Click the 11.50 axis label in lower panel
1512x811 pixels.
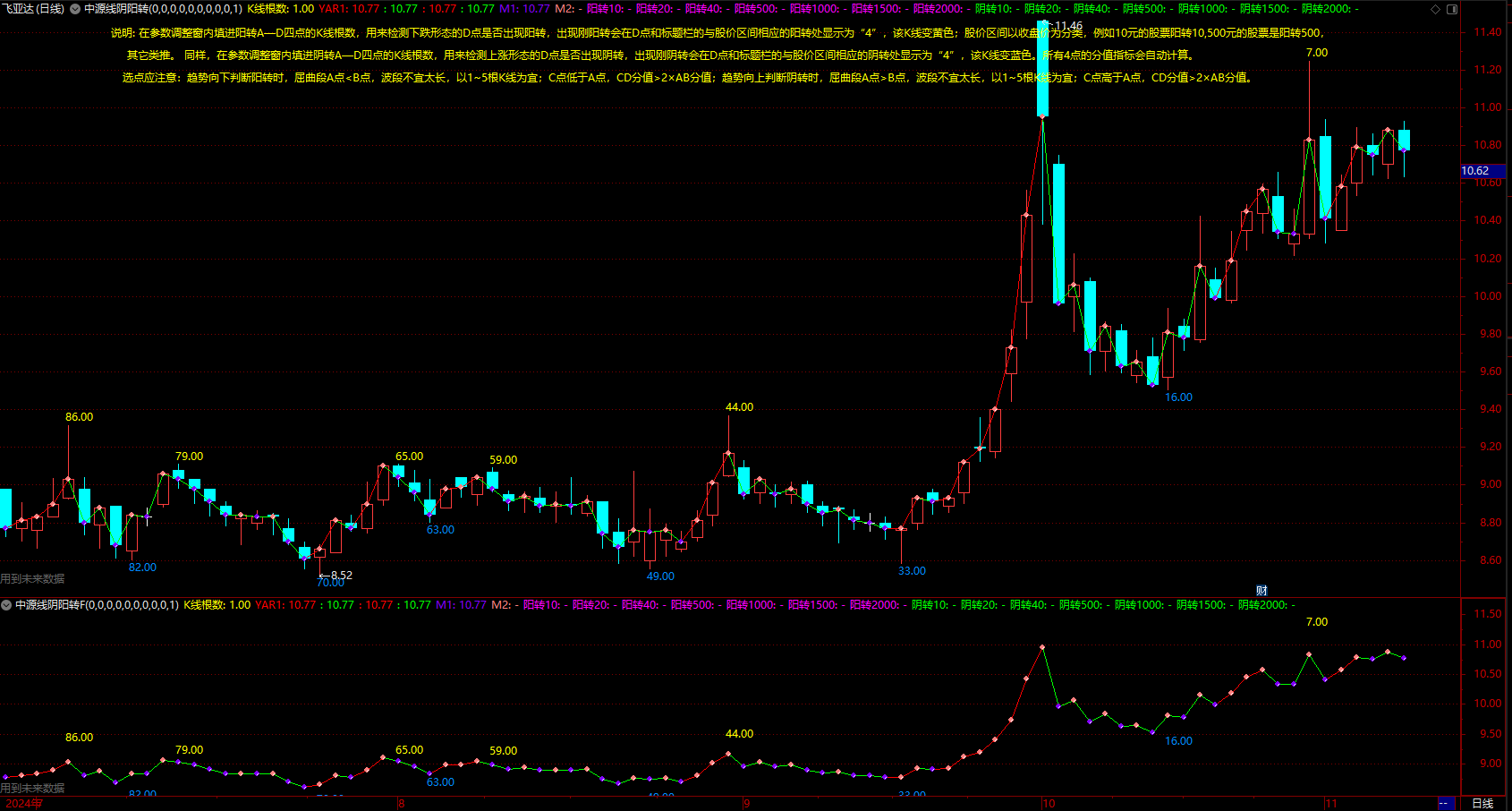[1488, 614]
